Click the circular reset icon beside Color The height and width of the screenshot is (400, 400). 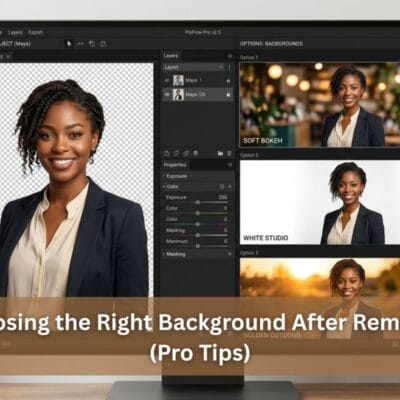click(x=222, y=187)
